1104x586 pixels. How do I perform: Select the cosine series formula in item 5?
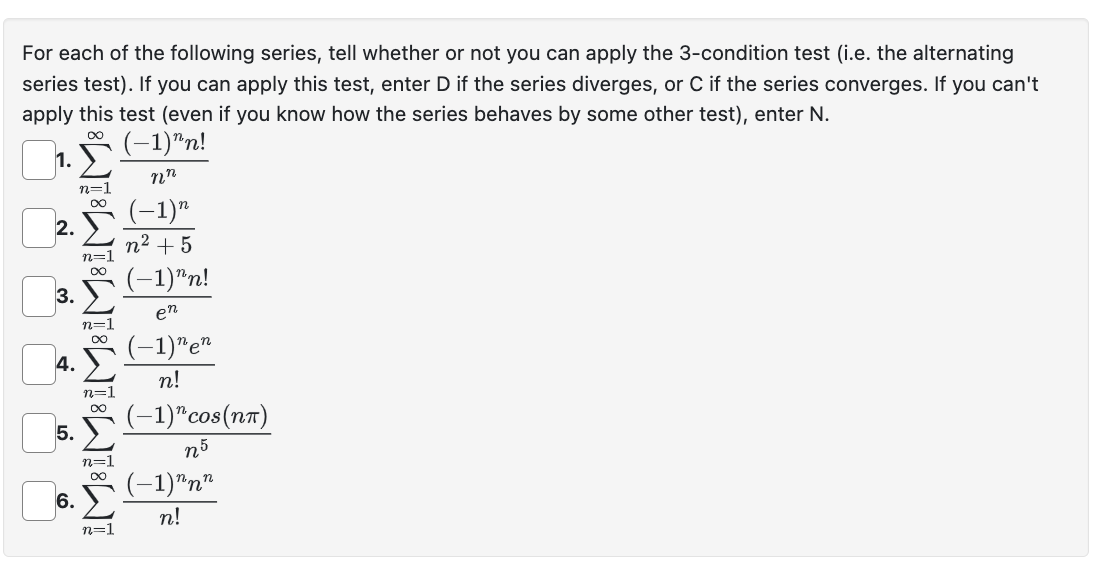point(195,434)
